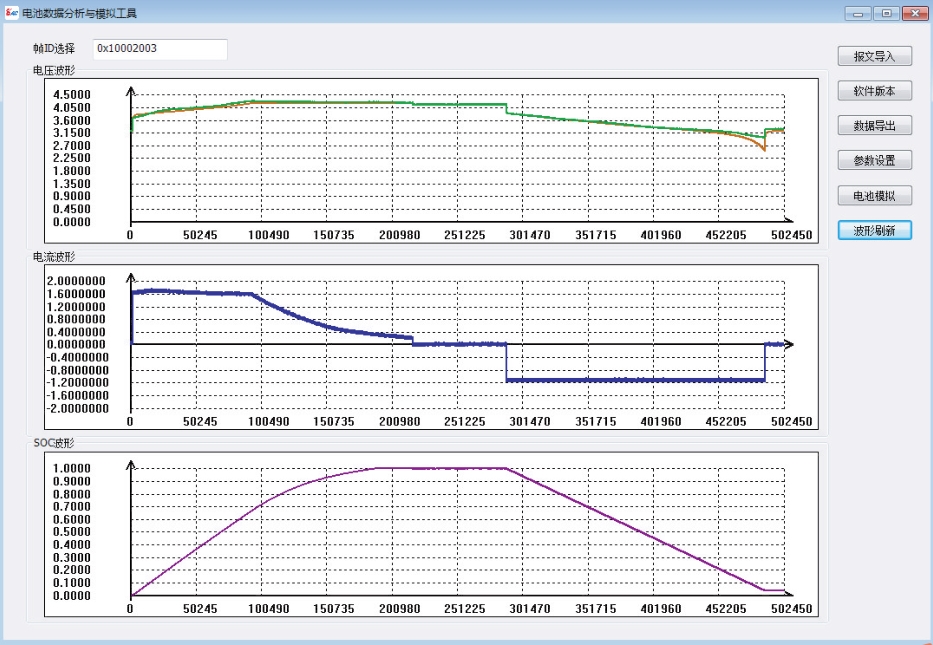Click the 帧ID选择 label
933x645 pixels.
(x=54, y=49)
